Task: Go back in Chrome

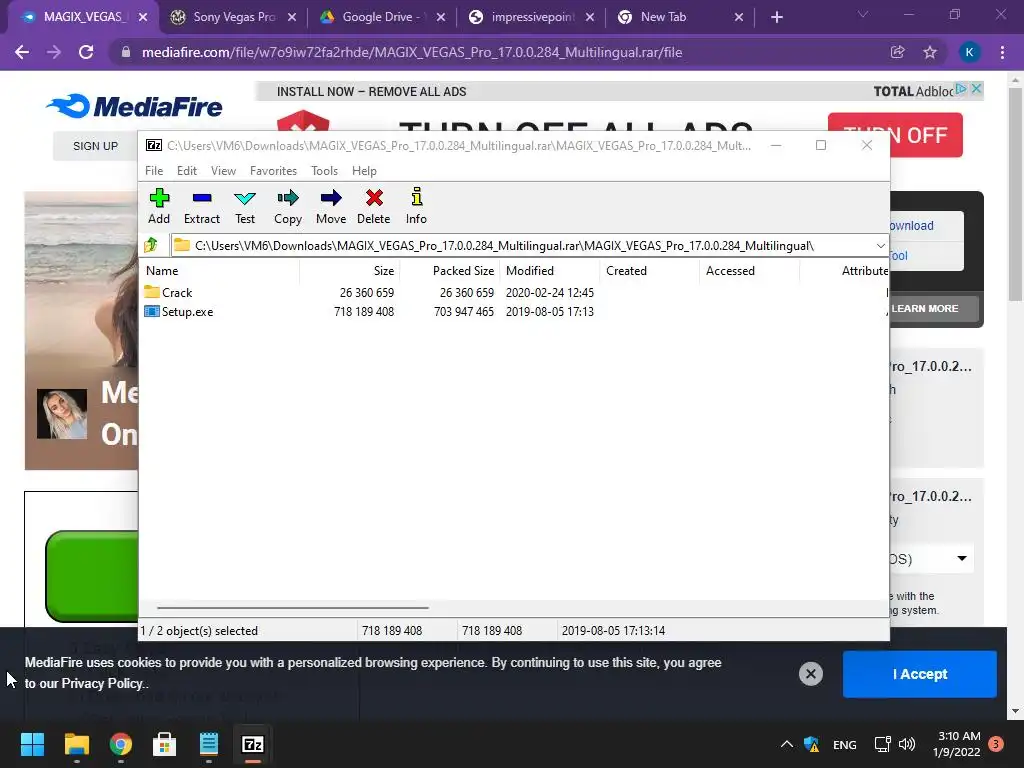Action: (x=22, y=52)
